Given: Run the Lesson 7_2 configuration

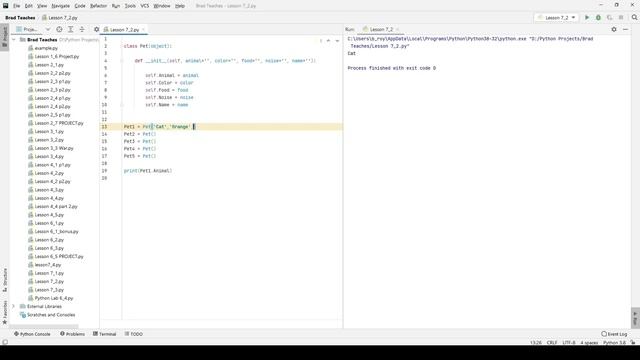Looking at the screenshot, I should (x=587, y=18).
